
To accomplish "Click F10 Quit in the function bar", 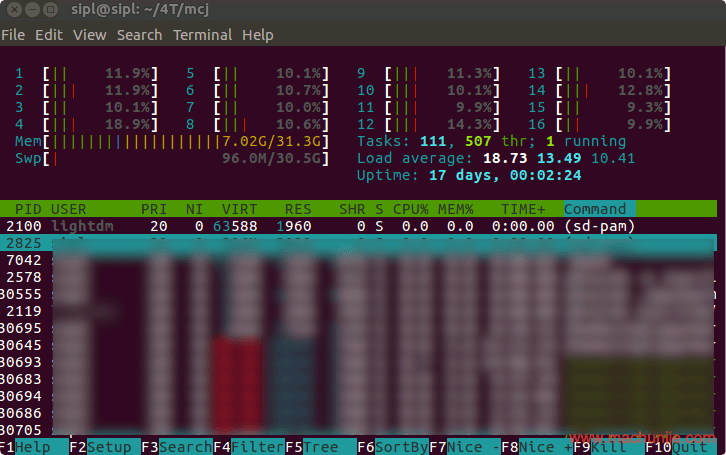I will coord(681,447).
